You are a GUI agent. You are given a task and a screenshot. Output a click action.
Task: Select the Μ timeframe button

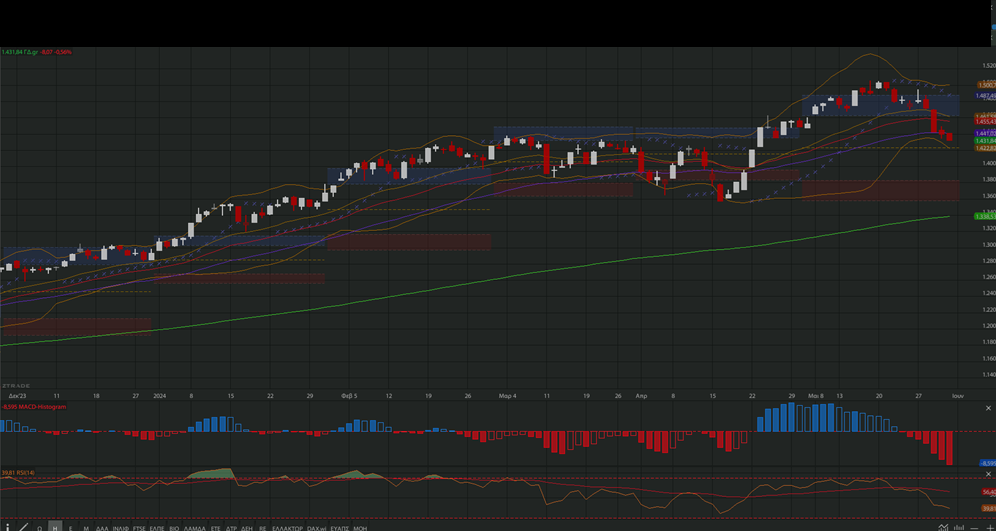coord(86,528)
